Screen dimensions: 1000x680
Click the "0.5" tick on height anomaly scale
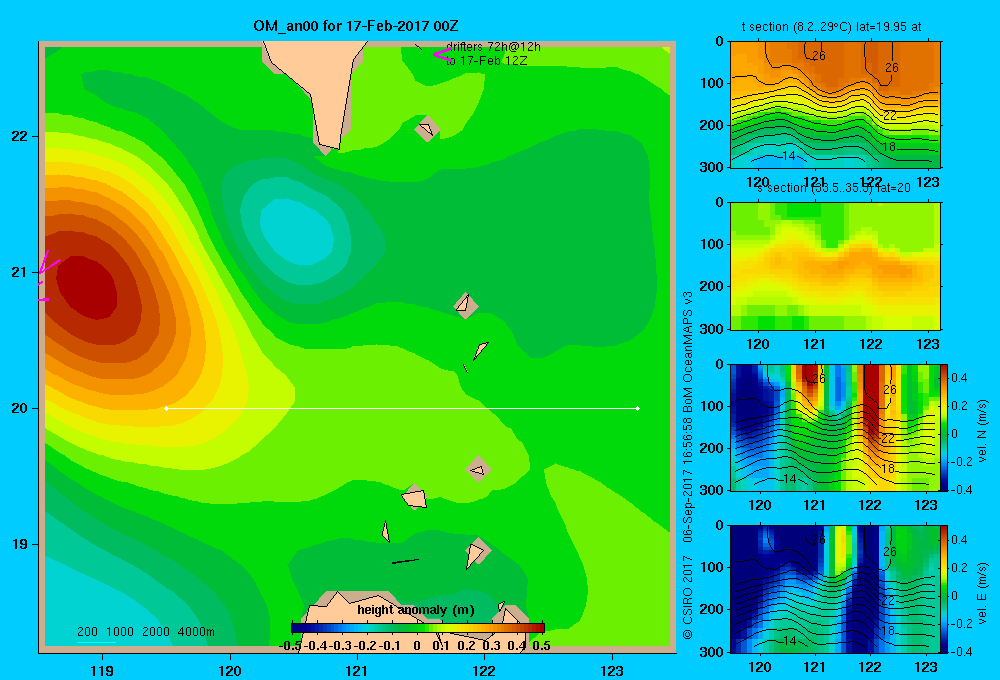pyautogui.click(x=541, y=646)
